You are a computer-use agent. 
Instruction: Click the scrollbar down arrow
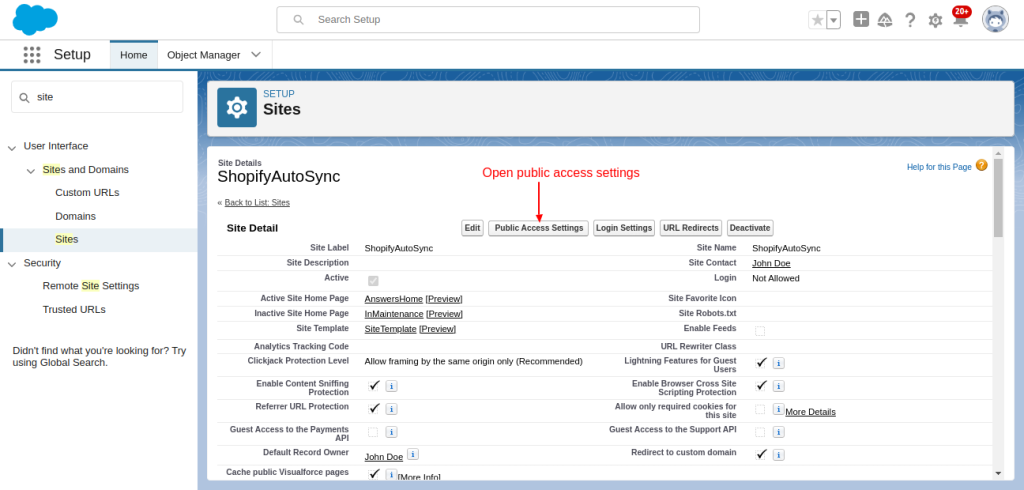pos(998,473)
